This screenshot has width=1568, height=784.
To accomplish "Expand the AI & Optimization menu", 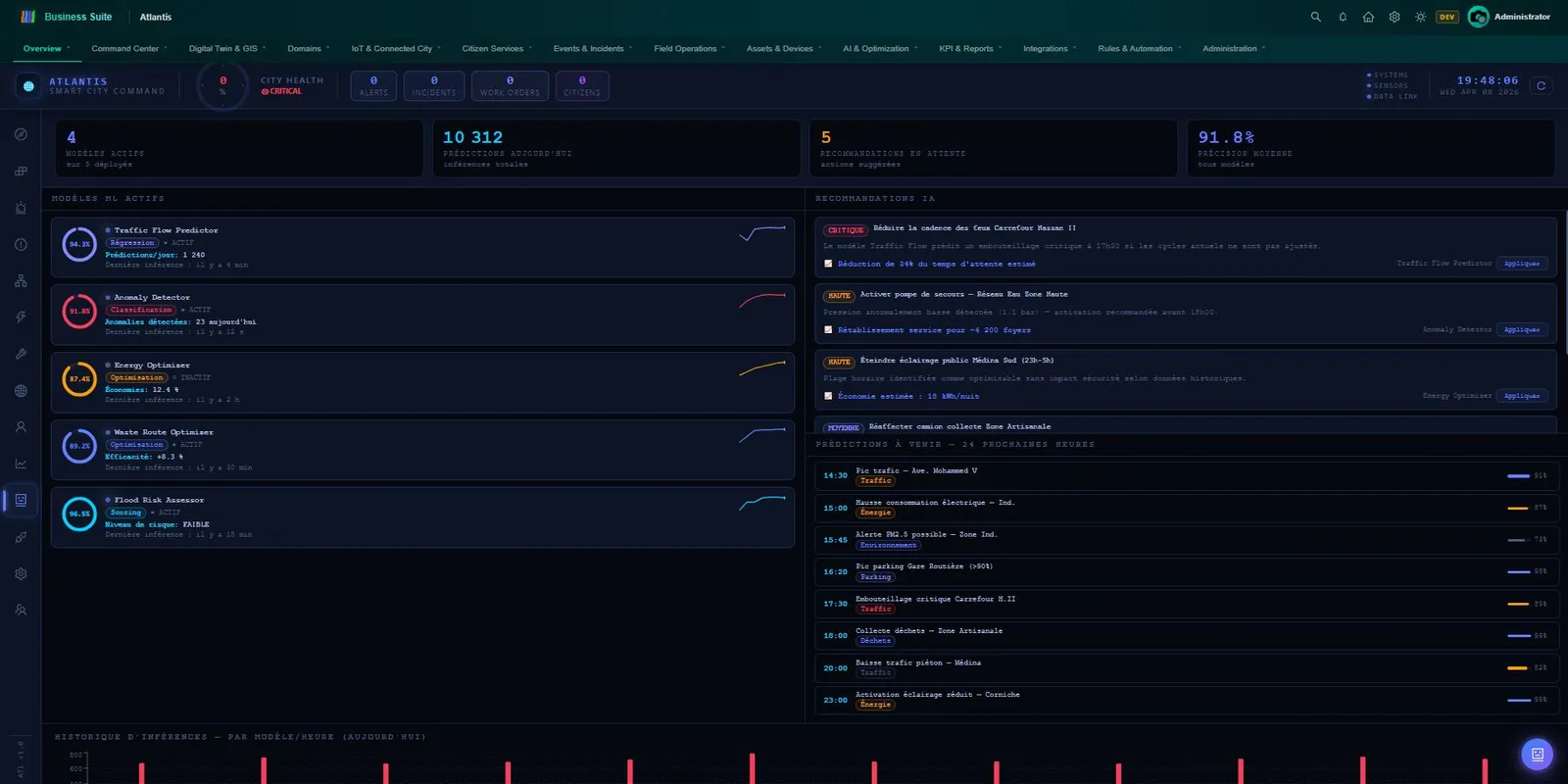I will [880, 48].
